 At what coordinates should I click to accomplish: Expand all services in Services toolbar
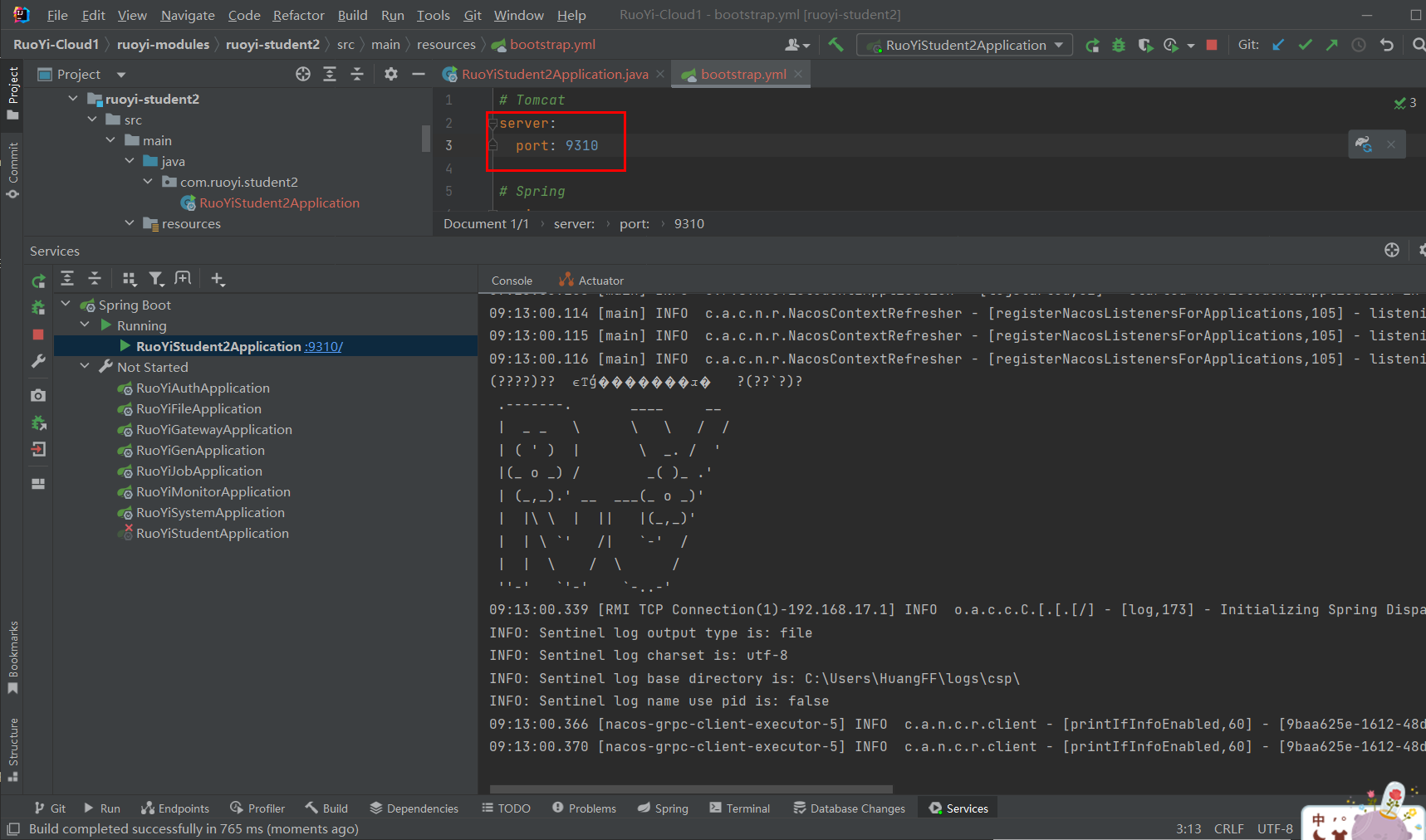point(67,279)
